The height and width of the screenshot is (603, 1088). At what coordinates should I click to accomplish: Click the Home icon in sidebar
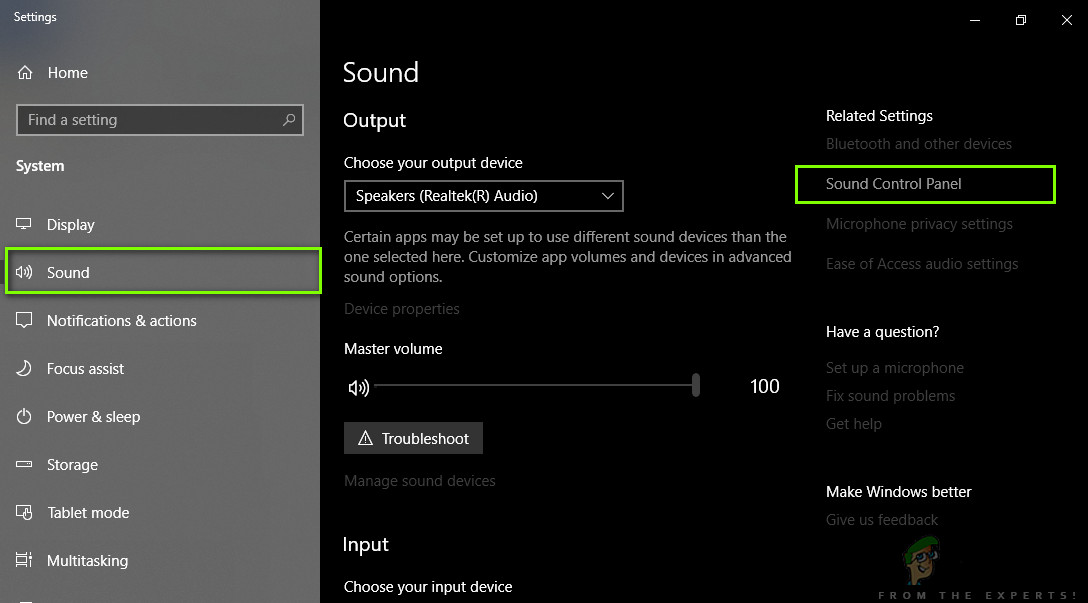(25, 73)
